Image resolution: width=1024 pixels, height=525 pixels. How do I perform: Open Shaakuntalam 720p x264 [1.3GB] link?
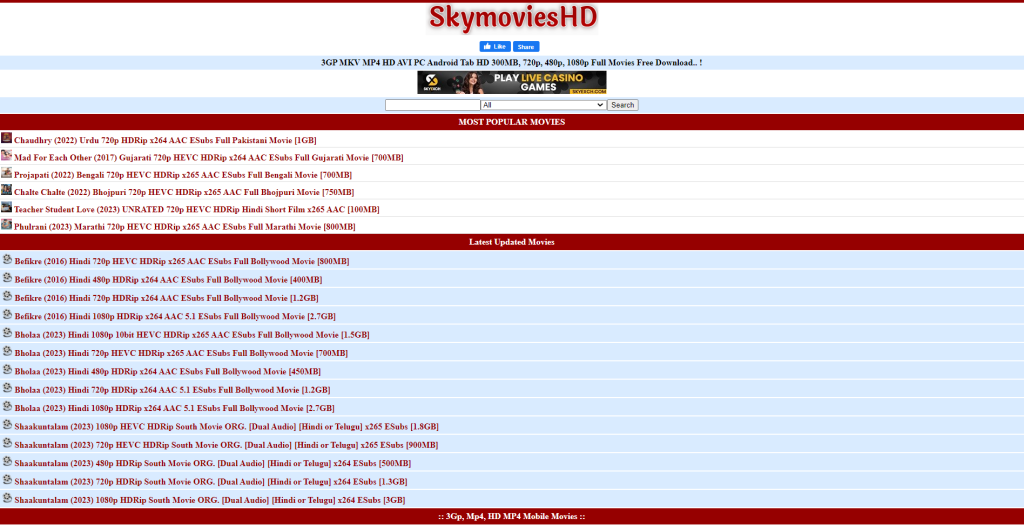pos(211,482)
